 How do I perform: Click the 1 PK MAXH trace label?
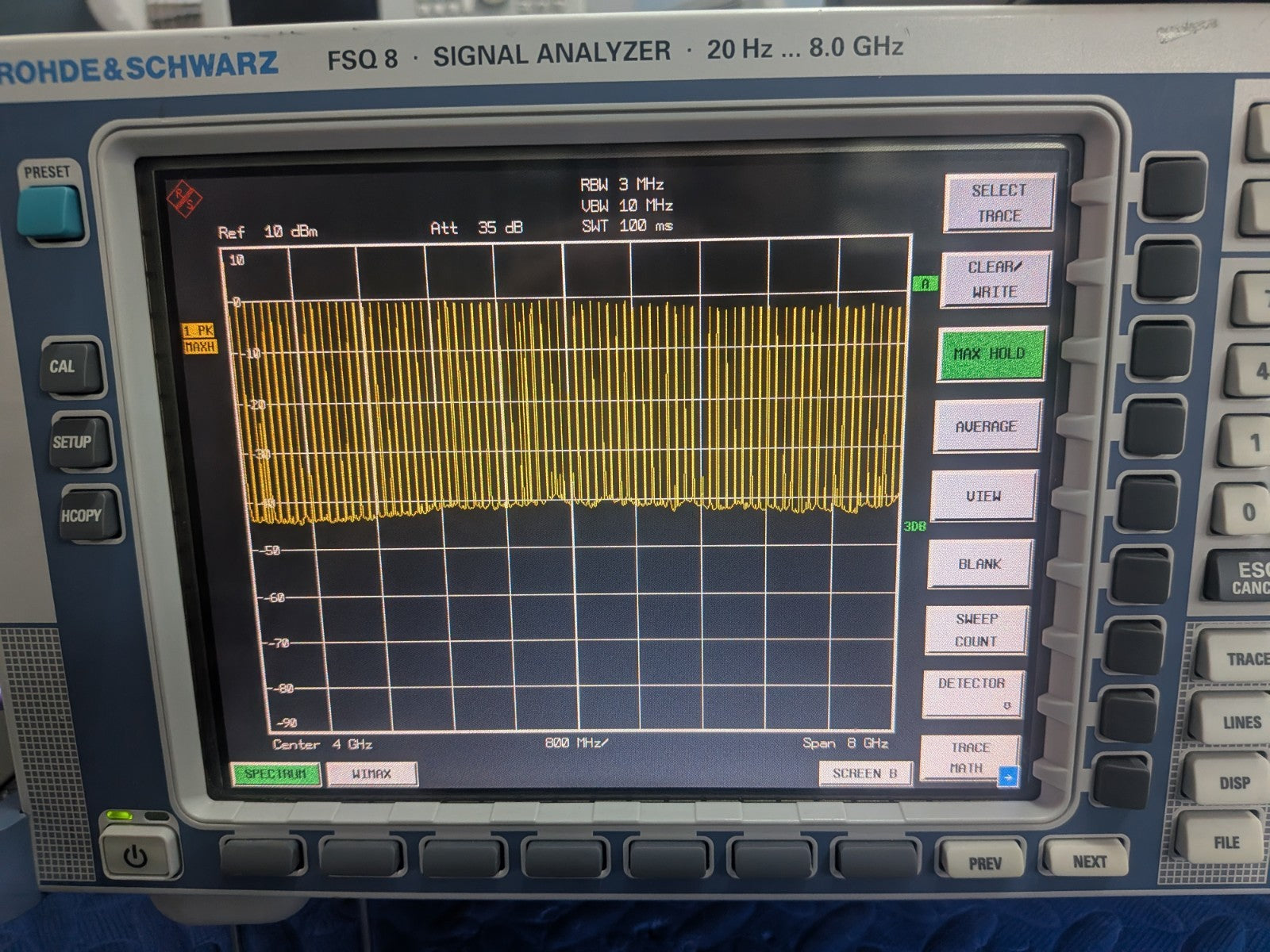point(198,339)
